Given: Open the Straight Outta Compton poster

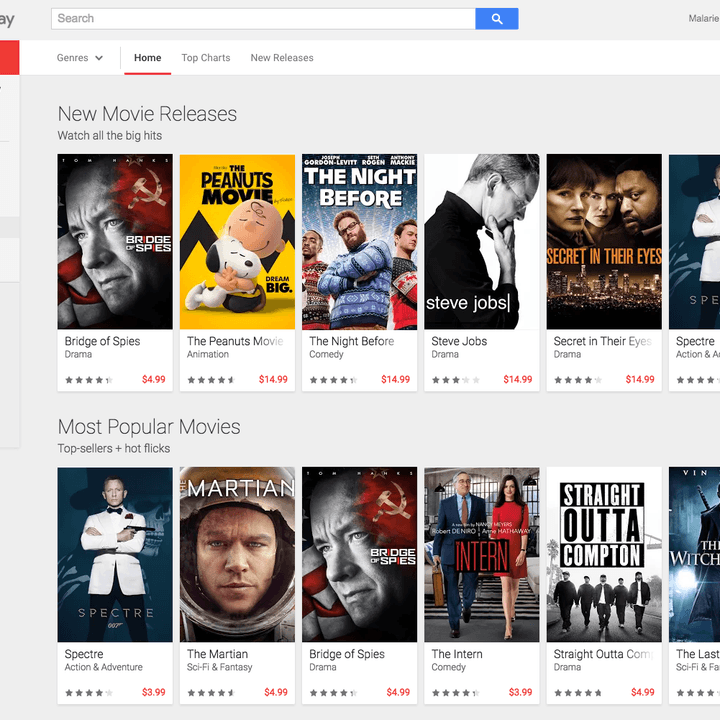Looking at the screenshot, I should click(x=604, y=555).
